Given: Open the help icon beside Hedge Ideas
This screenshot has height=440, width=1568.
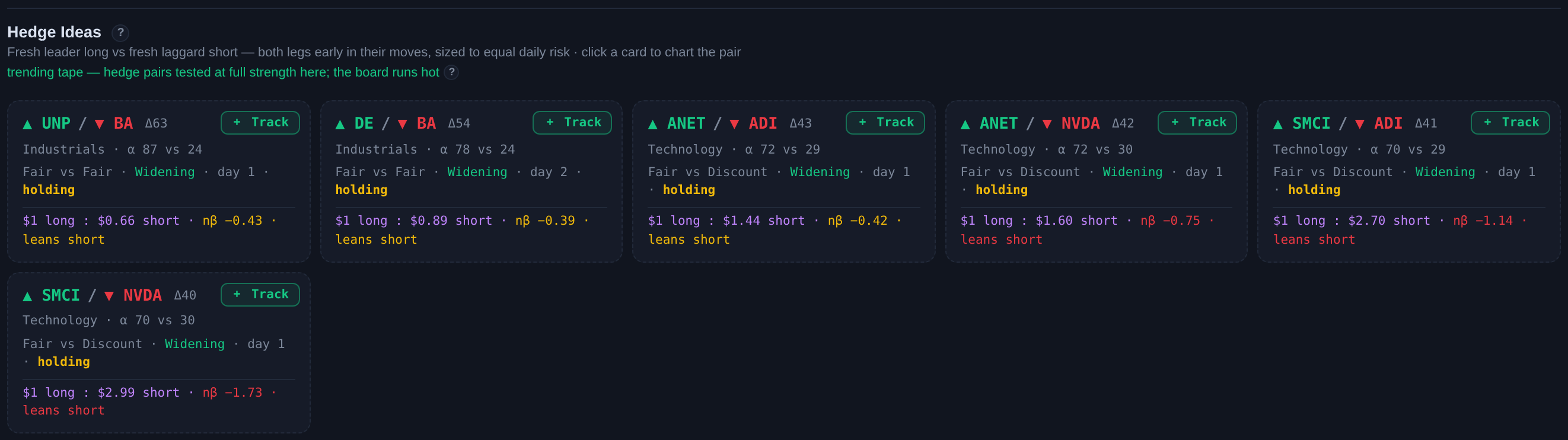Looking at the screenshot, I should (120, 33).
